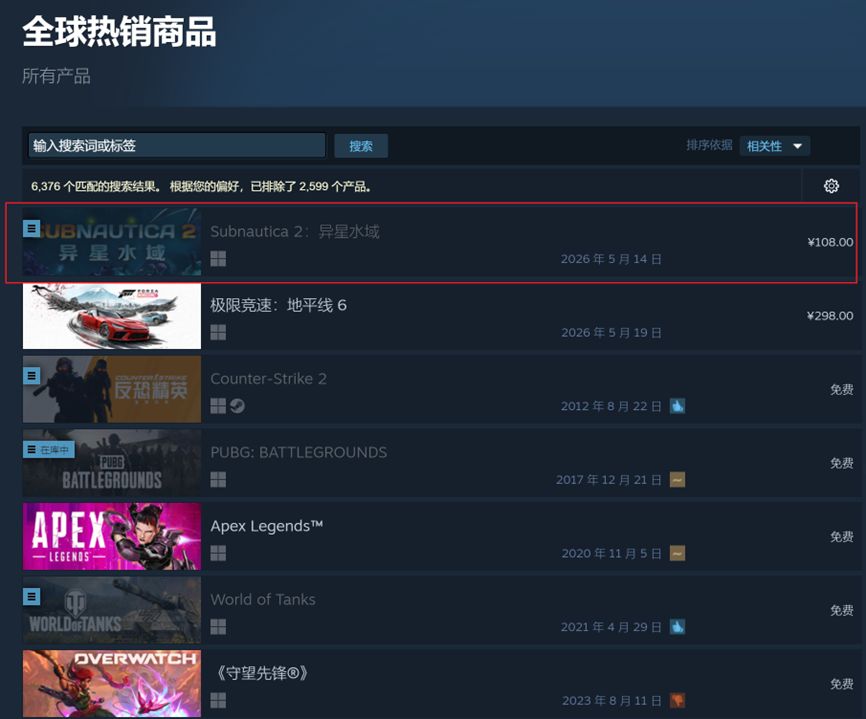Click 免费 price on Apex Legends row
The height and width of the screenshot is (719, 866).
click(x=842, y=536)
